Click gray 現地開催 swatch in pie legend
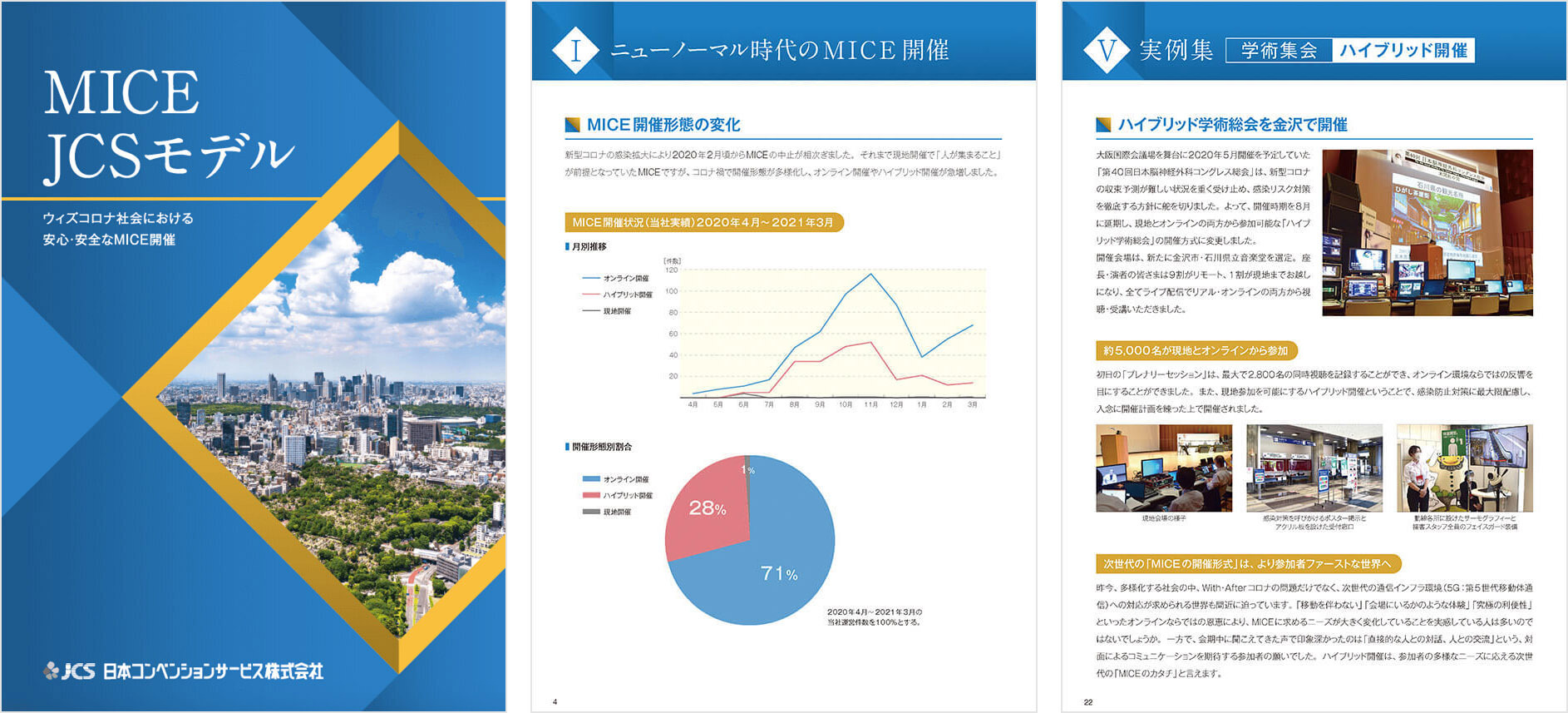The height and width of the screenshot is (713, 1568). [591, 512]
